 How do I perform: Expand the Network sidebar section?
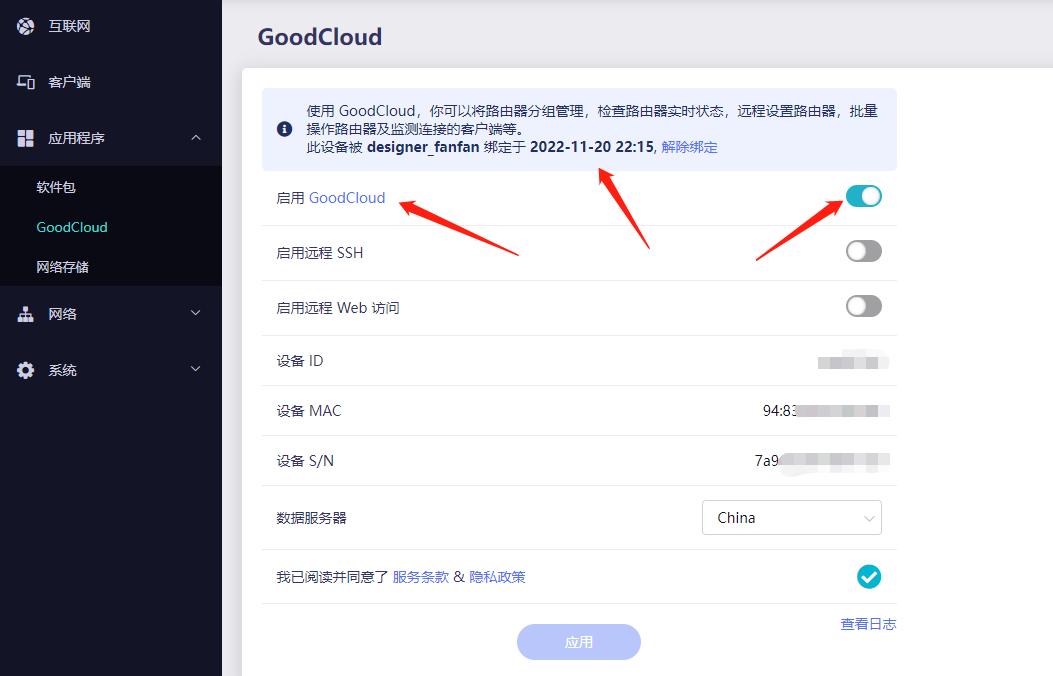tap(196, 313)
